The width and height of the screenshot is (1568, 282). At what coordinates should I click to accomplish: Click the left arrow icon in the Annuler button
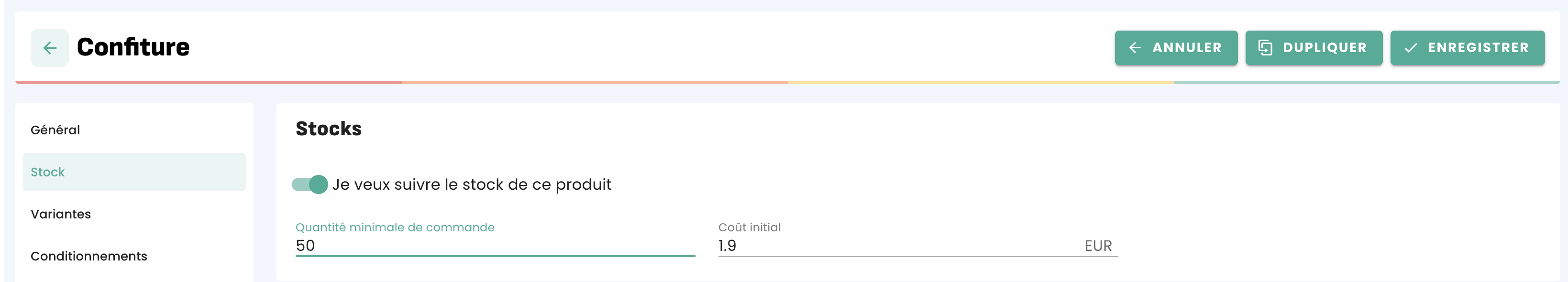pos(1135,47)
